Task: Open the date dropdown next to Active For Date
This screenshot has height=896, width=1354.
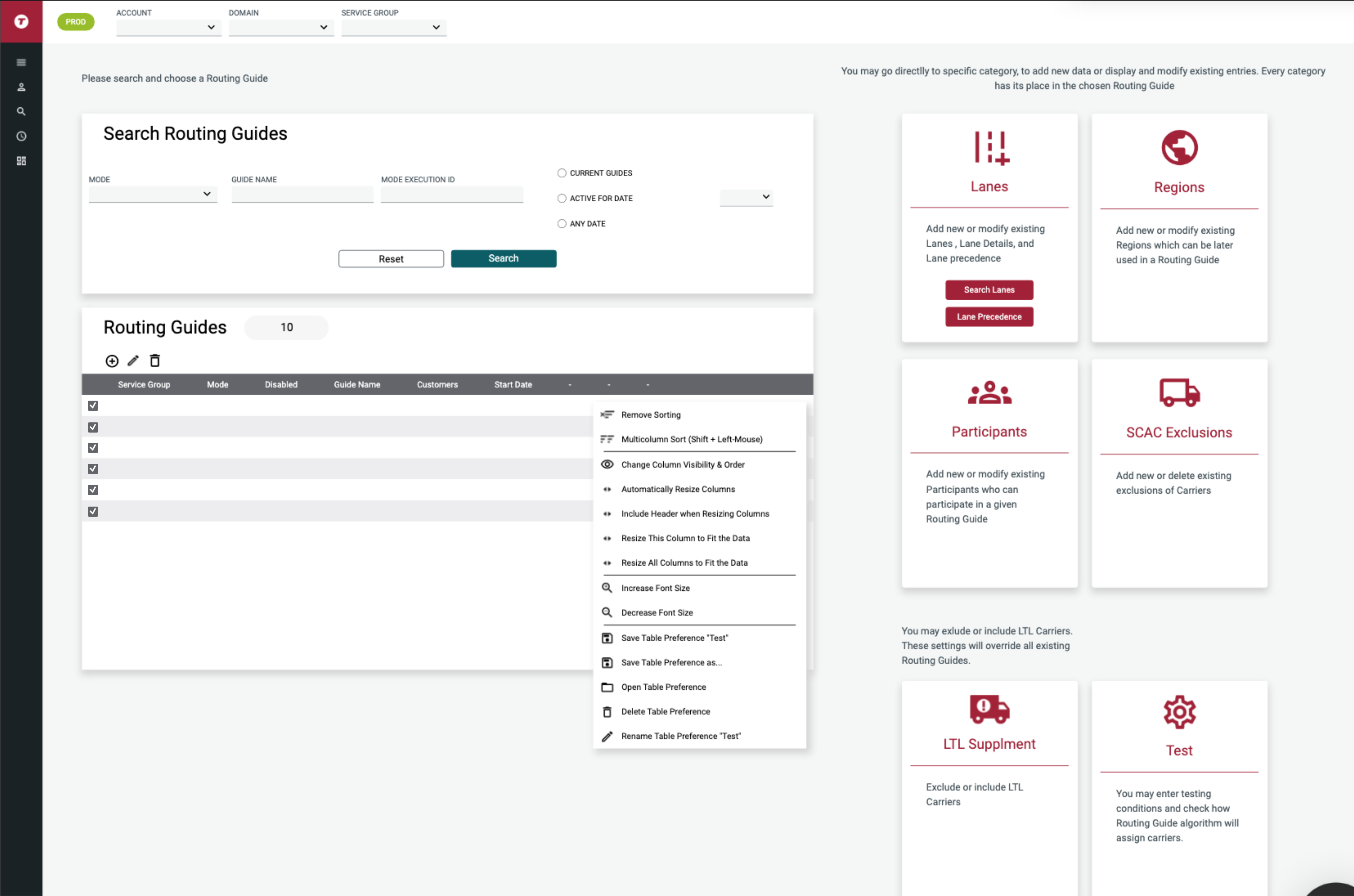Action: click(x=746, y=197)
